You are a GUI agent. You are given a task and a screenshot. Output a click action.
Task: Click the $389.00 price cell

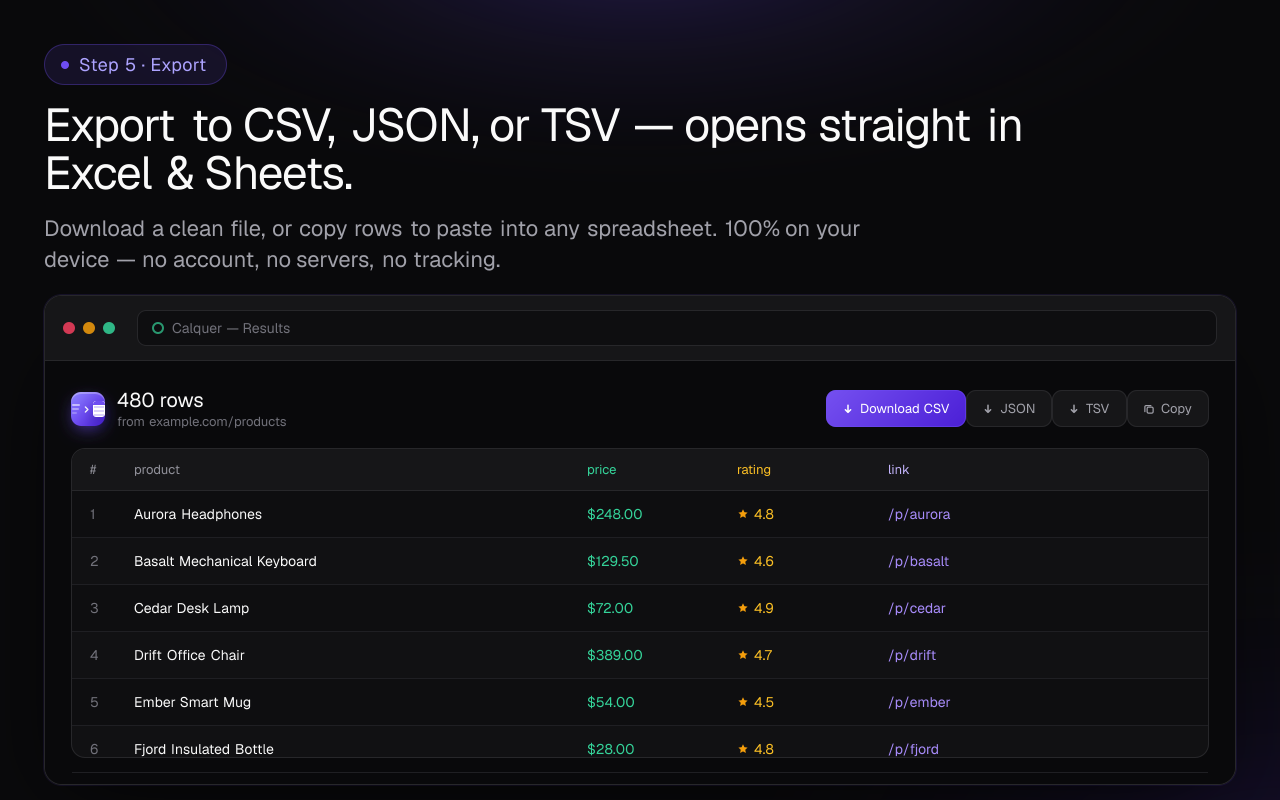click(x=615, y=655)
